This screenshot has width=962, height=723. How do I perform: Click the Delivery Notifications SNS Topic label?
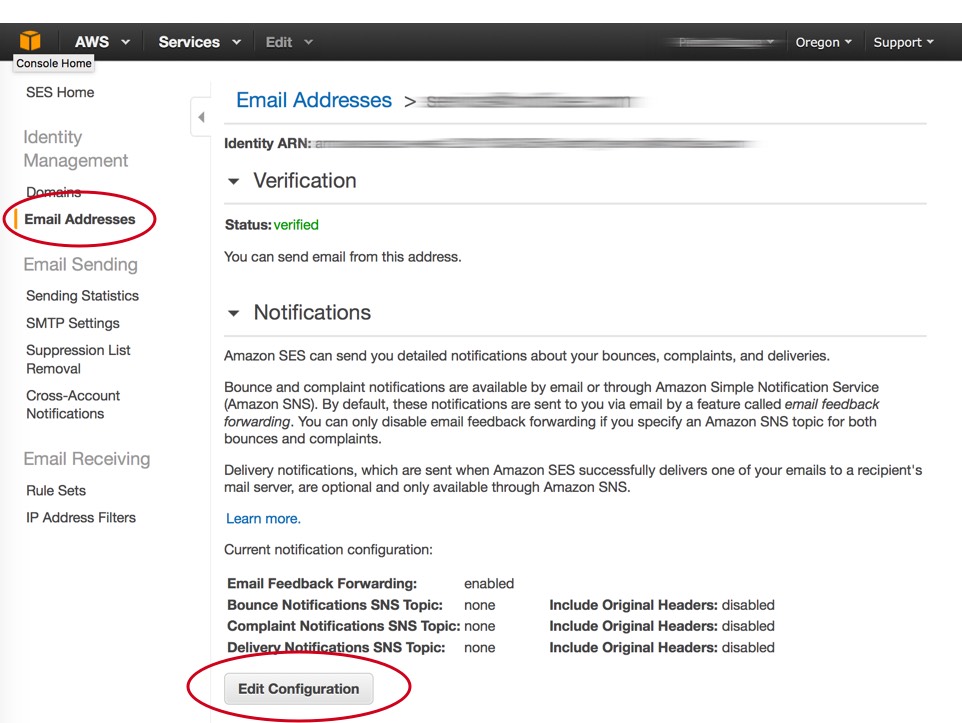coord(336,648)
